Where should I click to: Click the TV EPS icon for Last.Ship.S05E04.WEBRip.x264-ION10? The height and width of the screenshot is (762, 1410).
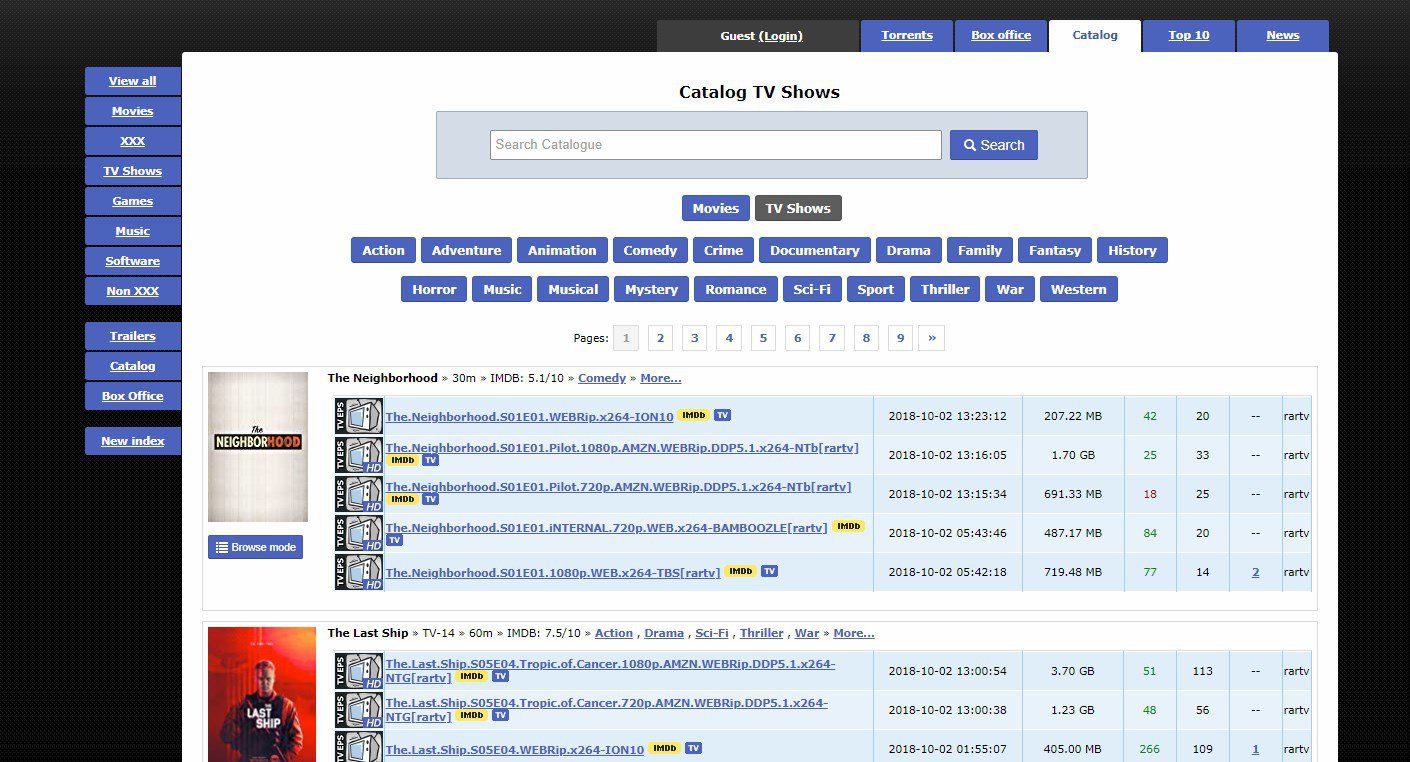pyautogui.click(x=359, y=748)
